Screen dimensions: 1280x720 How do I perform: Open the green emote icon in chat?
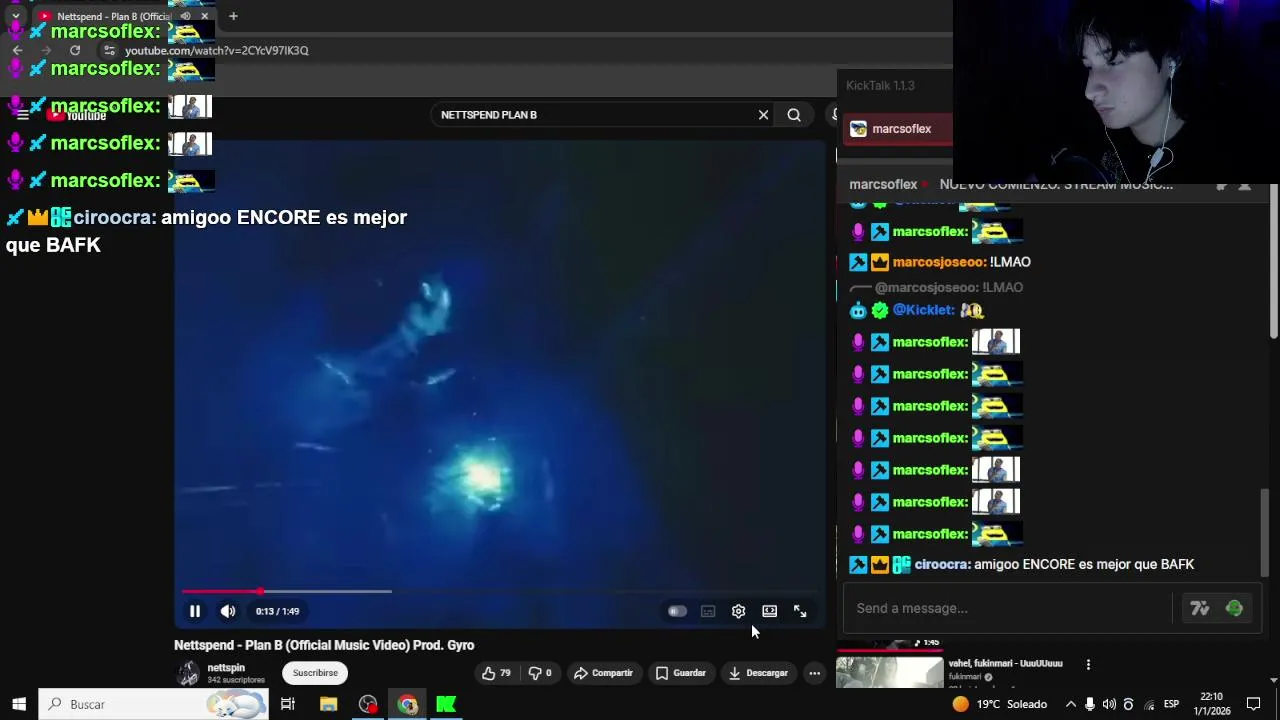click(1234, 608)
